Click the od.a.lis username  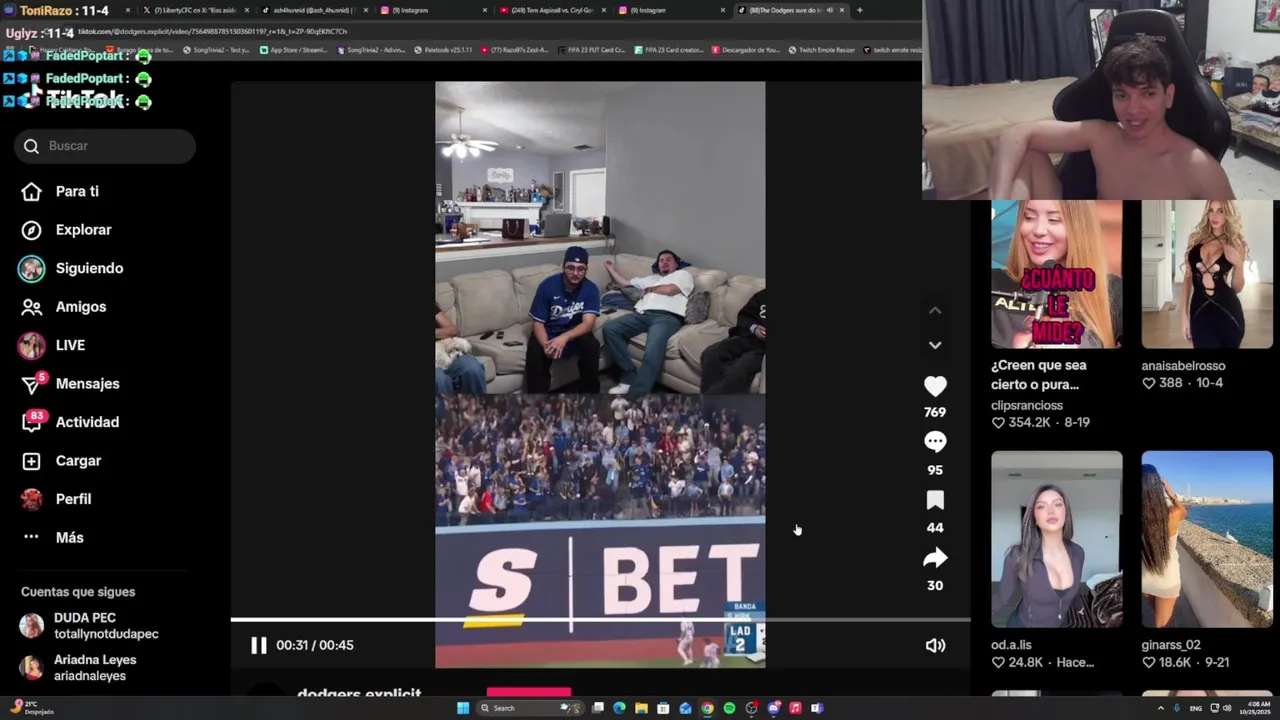point(1011,645)
